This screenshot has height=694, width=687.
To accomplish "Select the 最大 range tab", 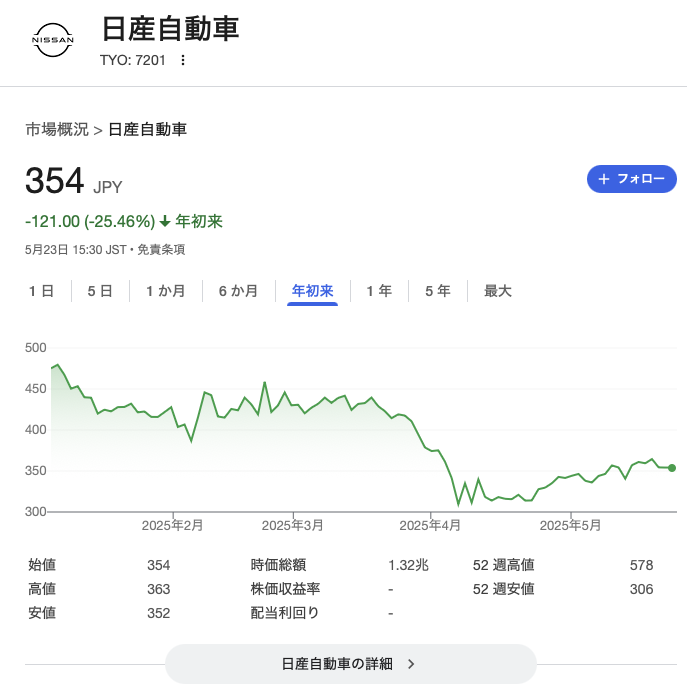I will coord(498,291).
